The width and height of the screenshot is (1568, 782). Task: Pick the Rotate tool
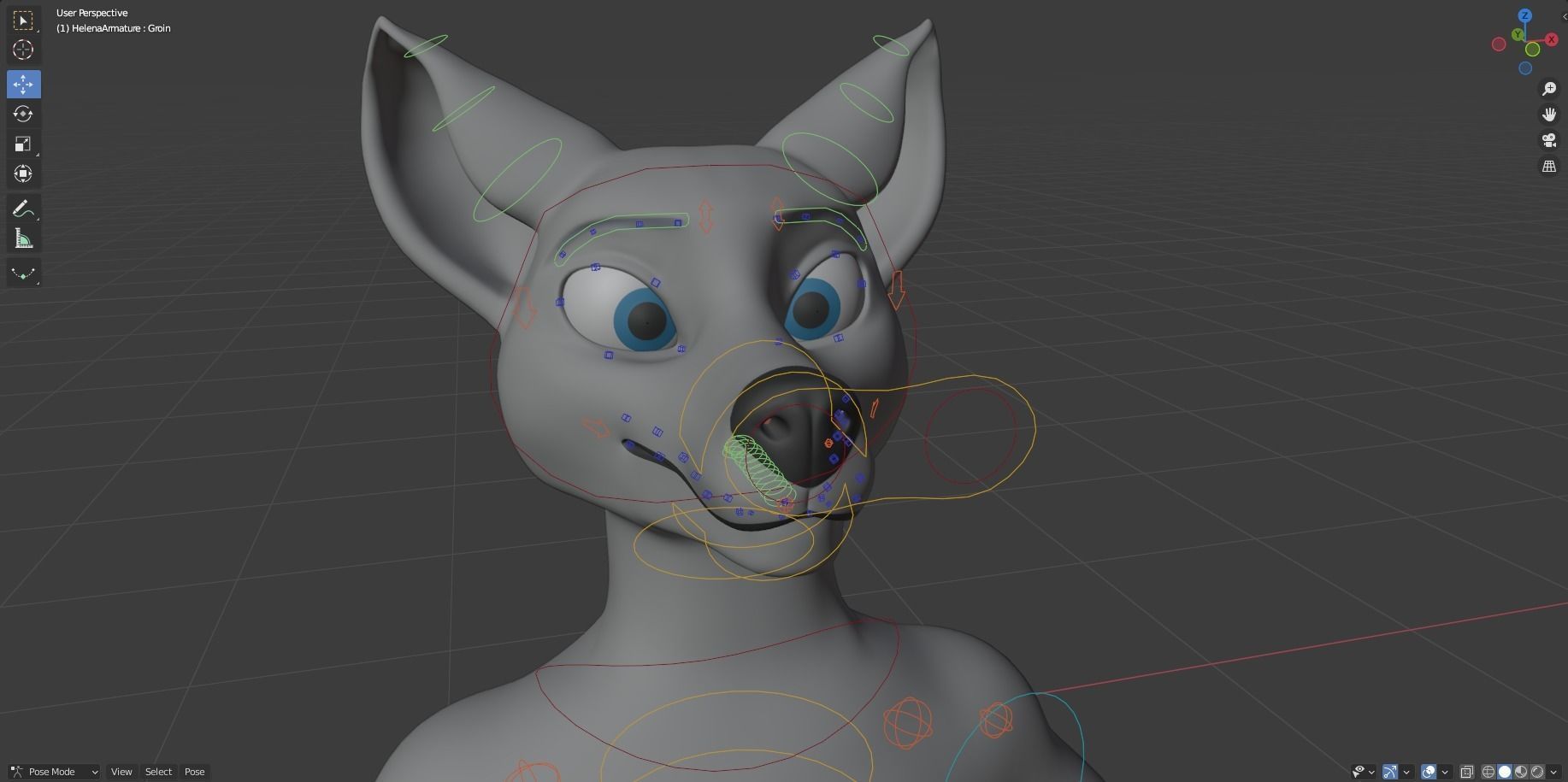pyautogui.click(x=23, y=114)
